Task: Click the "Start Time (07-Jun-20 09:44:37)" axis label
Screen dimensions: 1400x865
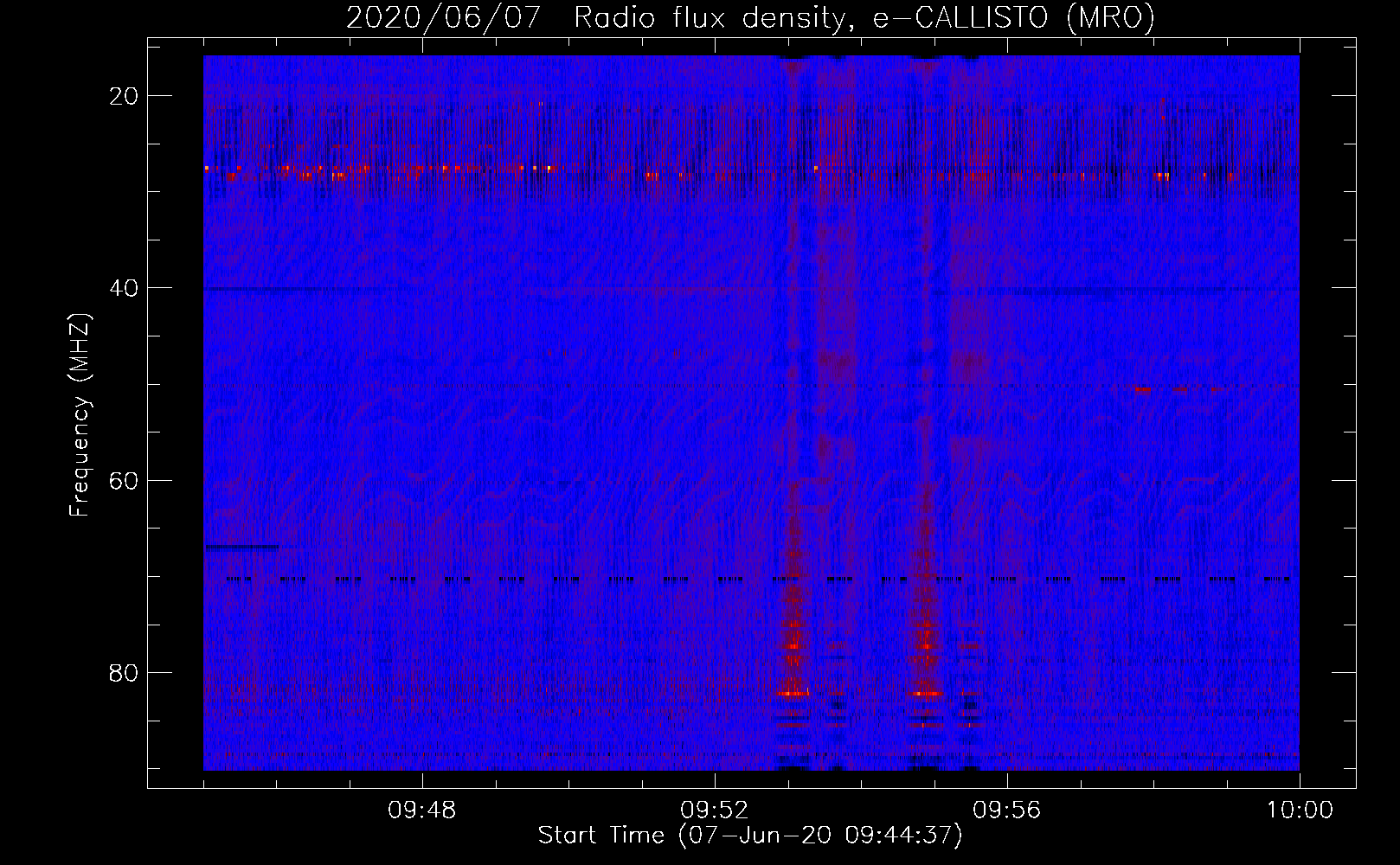Action: (750, 836)
